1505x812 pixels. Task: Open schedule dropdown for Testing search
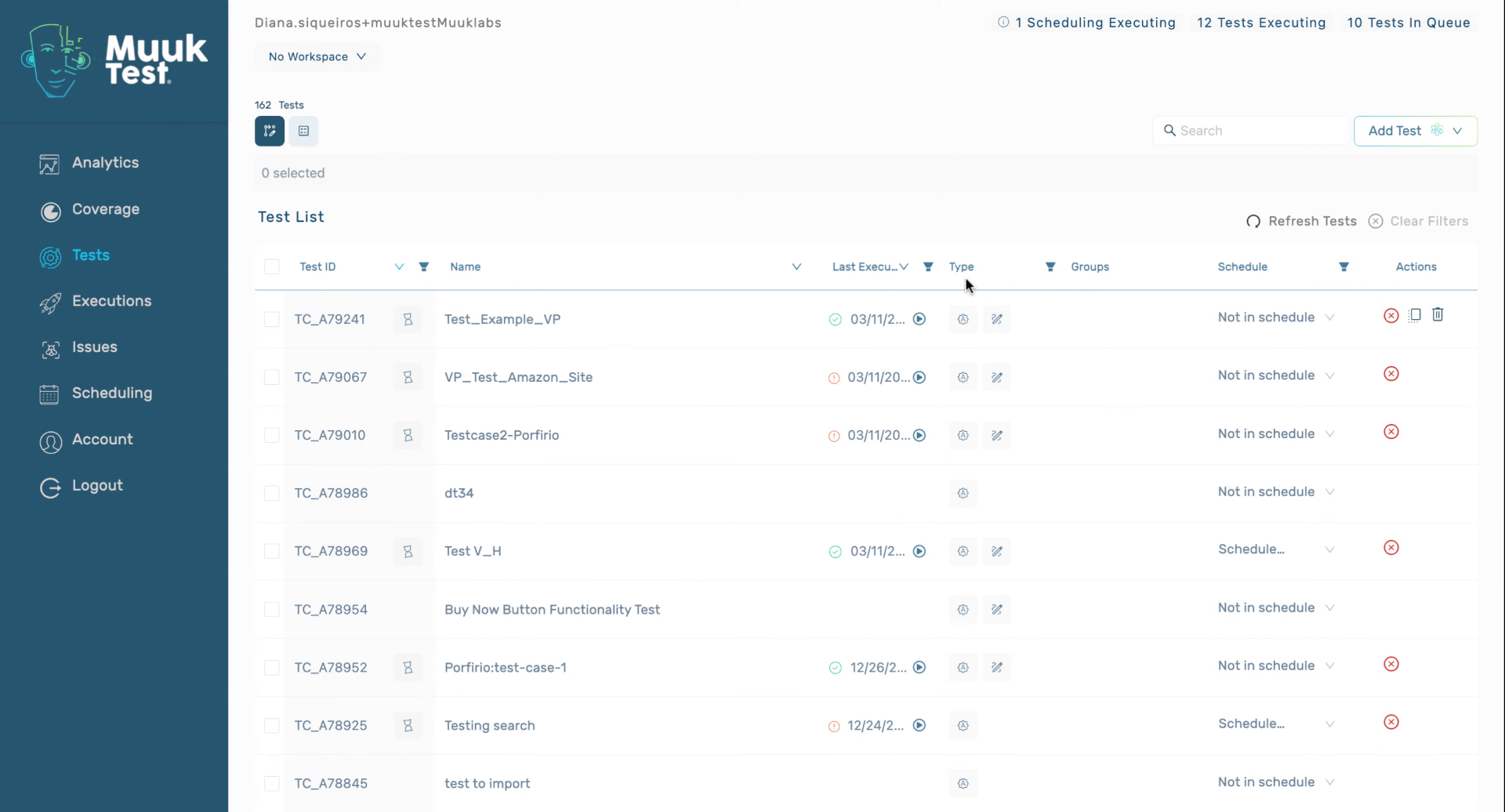click(1275, 723)
